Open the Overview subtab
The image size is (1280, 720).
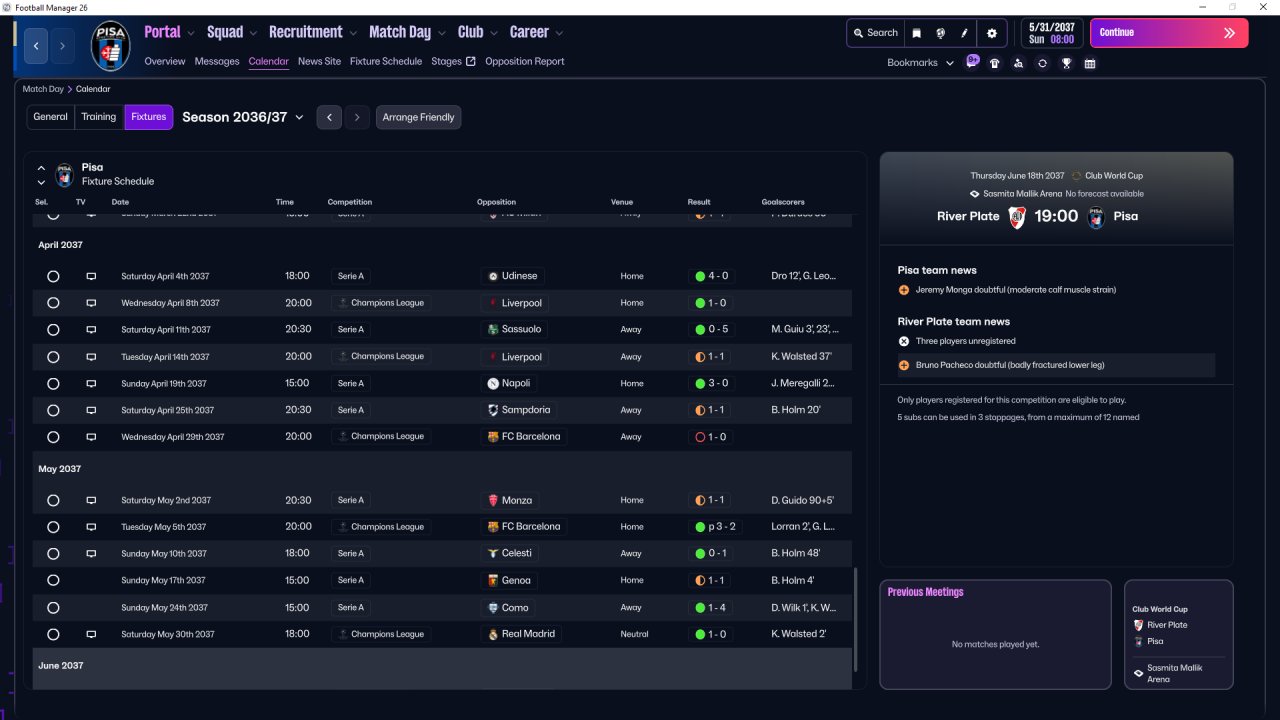[x=165, y=61]
